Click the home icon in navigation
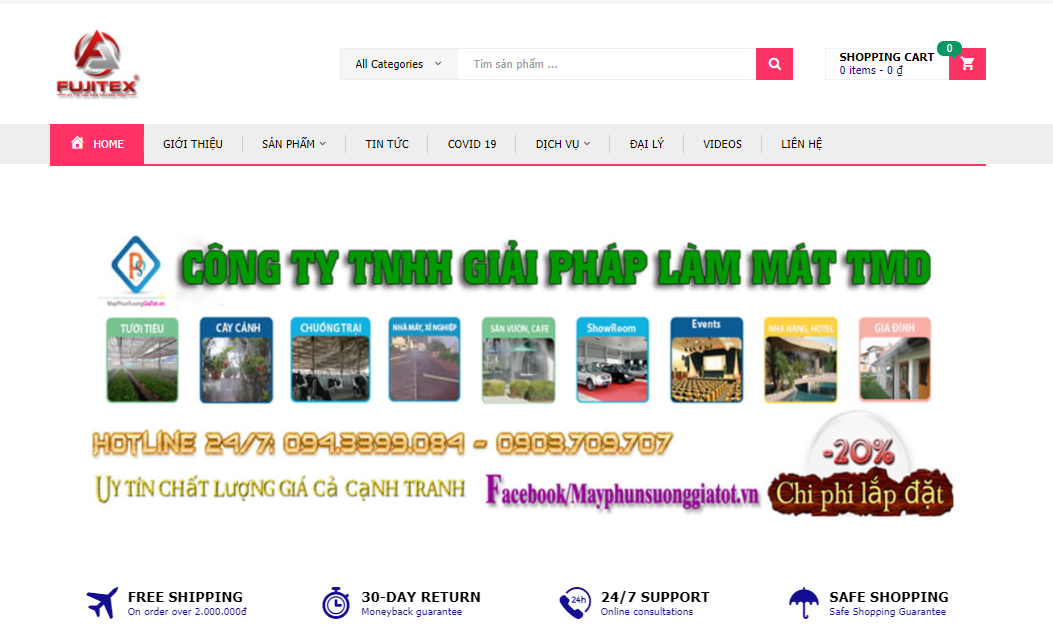1053x632 pixels. coord(78,143)
